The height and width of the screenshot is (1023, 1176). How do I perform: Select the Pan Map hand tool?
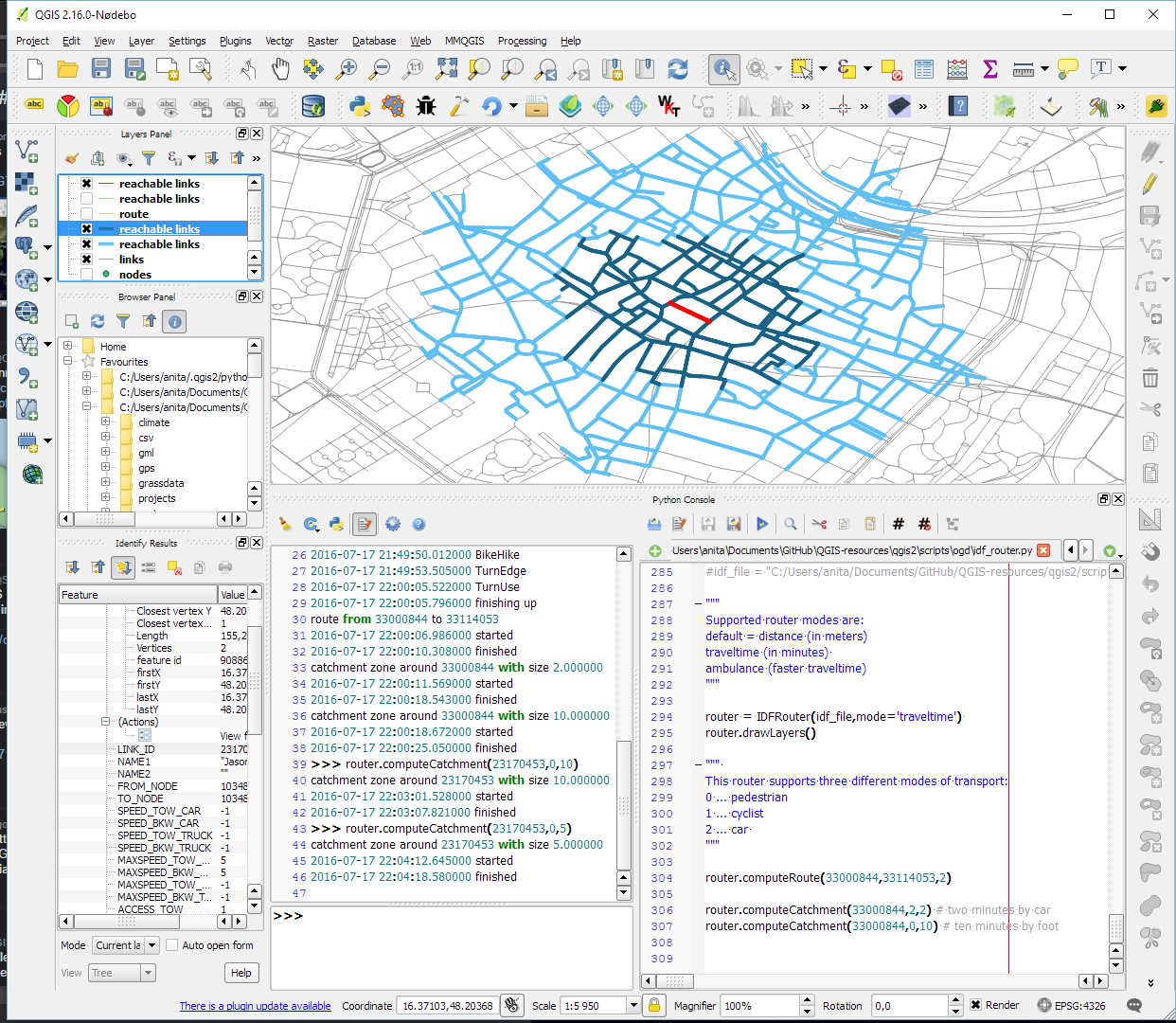click(280, 69)
